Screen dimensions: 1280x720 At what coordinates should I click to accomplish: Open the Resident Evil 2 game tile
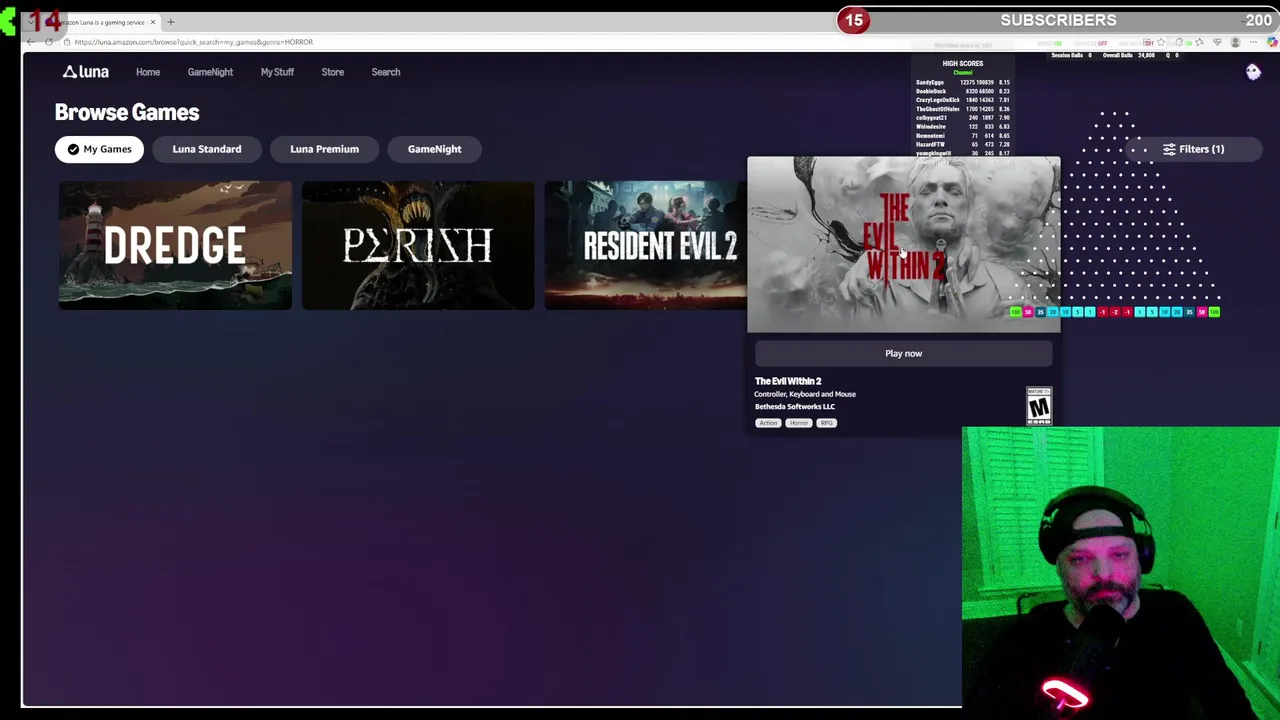pyautogui.click(x=645, y=245)
